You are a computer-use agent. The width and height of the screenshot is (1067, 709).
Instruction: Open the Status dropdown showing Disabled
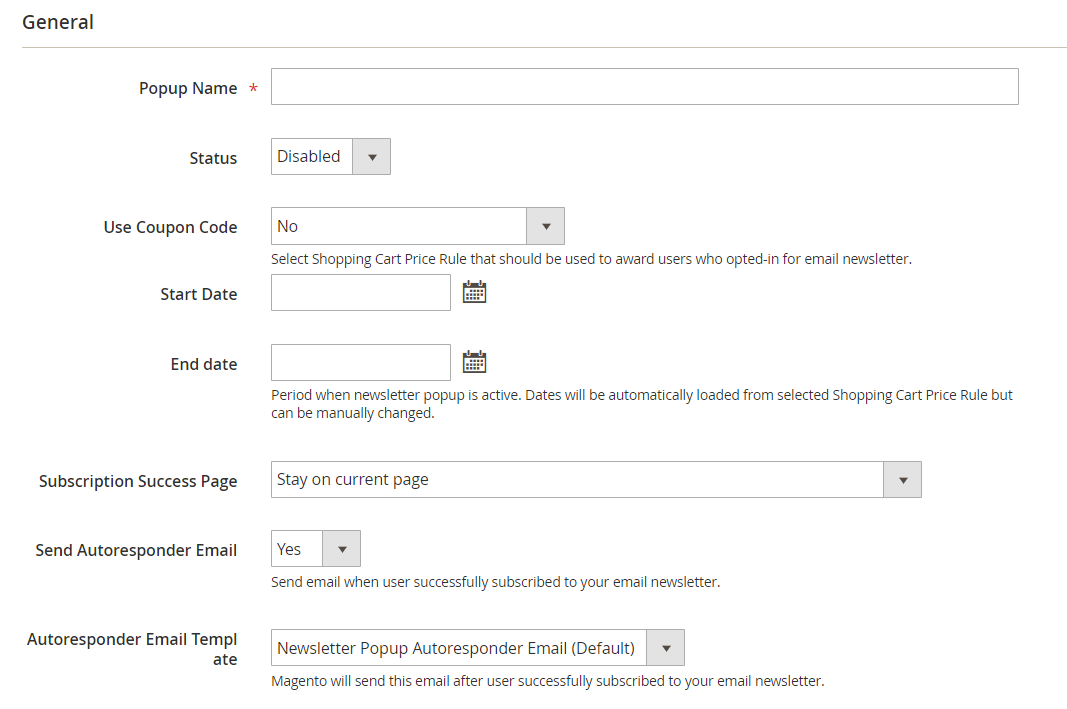(x=330, y=157)
